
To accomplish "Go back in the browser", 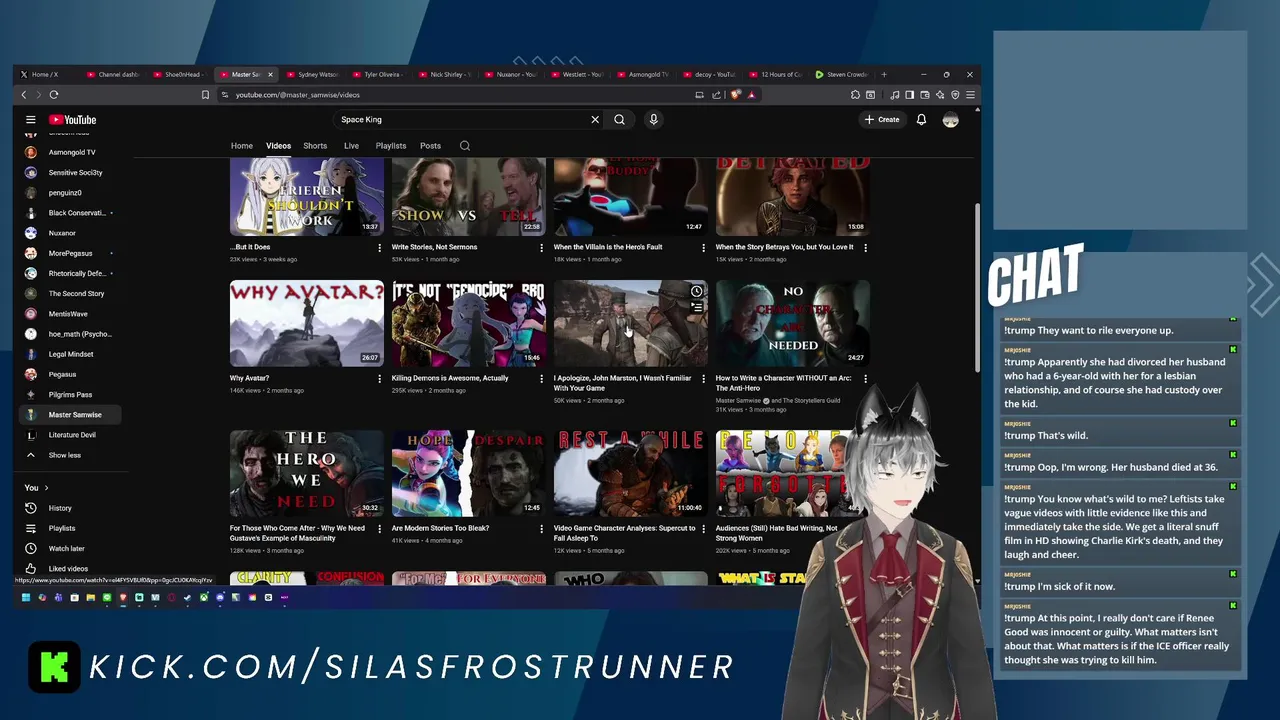I will (24, 95).
